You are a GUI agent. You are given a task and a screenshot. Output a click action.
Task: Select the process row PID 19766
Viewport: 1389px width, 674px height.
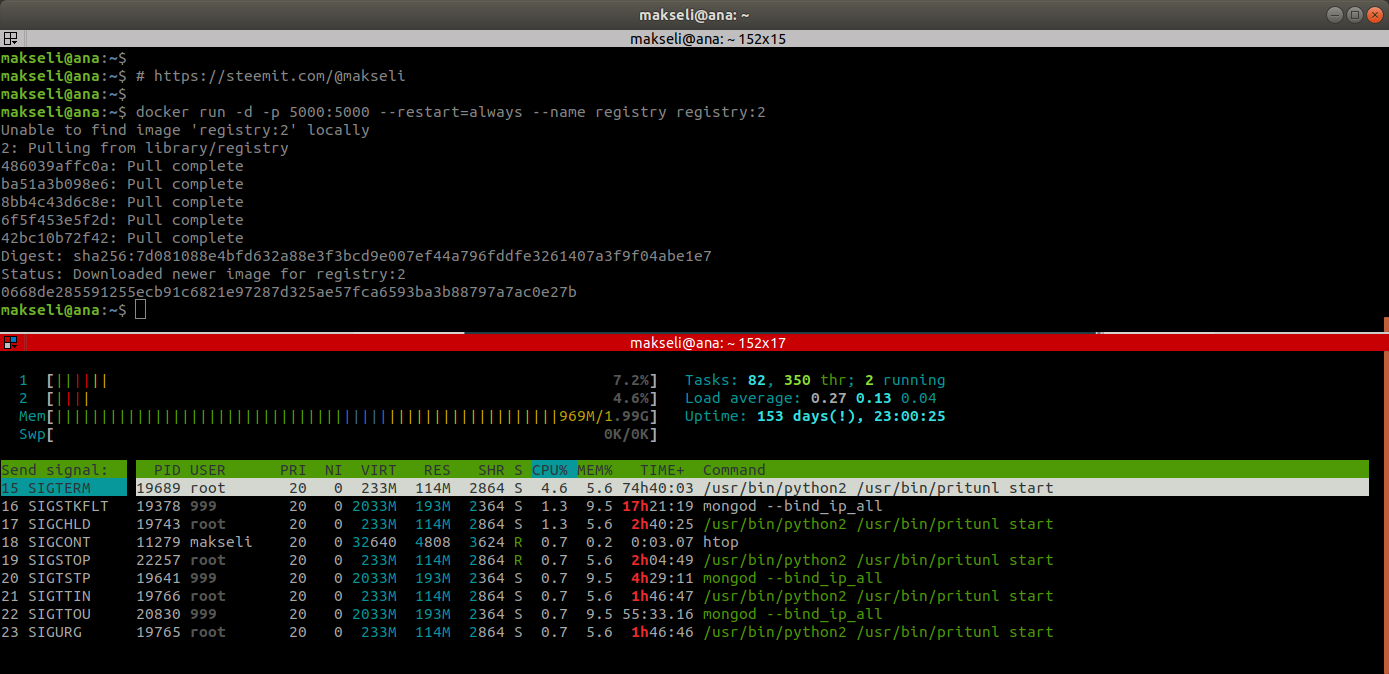pyautogui.click(x=752, y=596)
